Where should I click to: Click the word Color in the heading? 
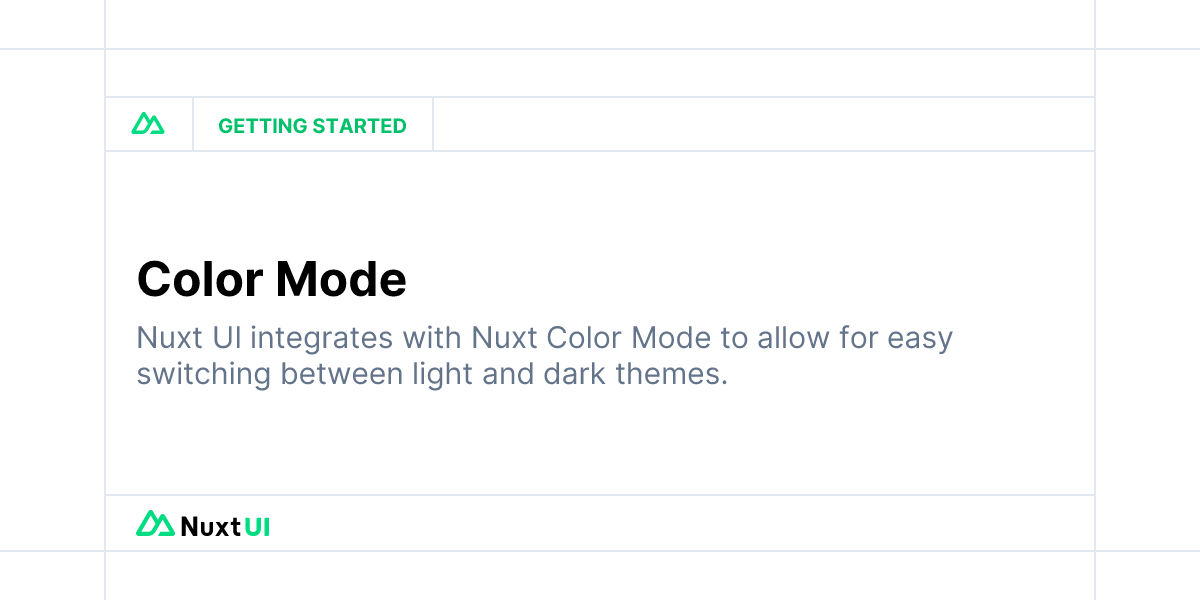pyautogui.click(x=199, y=279)
